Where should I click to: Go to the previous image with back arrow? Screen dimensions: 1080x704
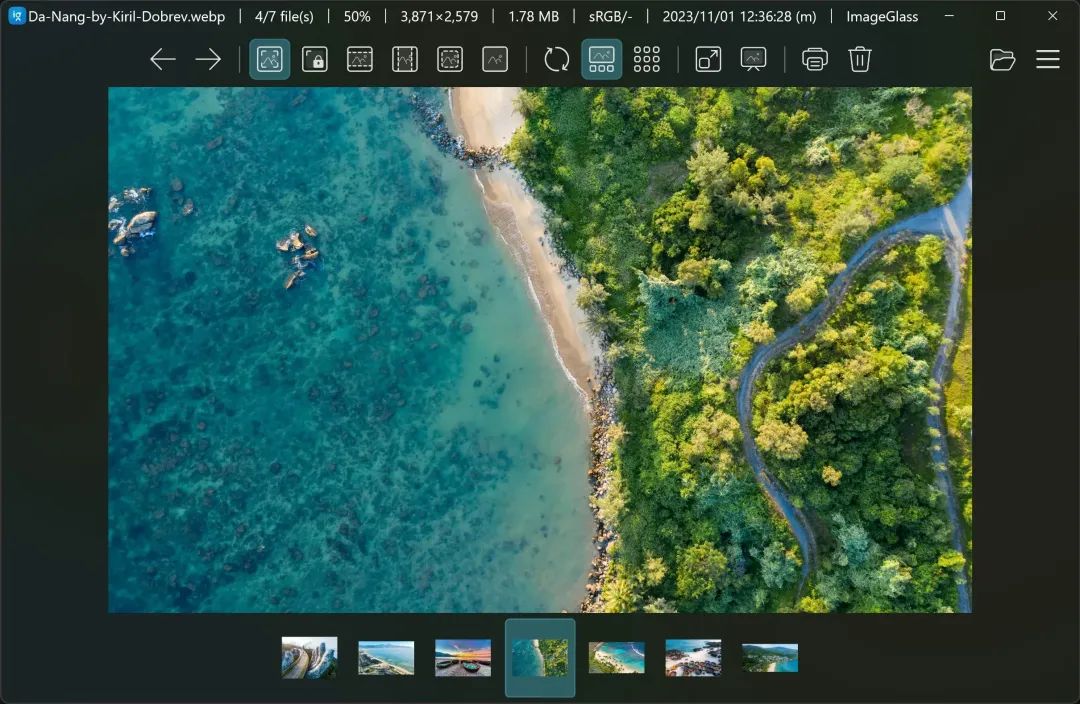point(162,60)
